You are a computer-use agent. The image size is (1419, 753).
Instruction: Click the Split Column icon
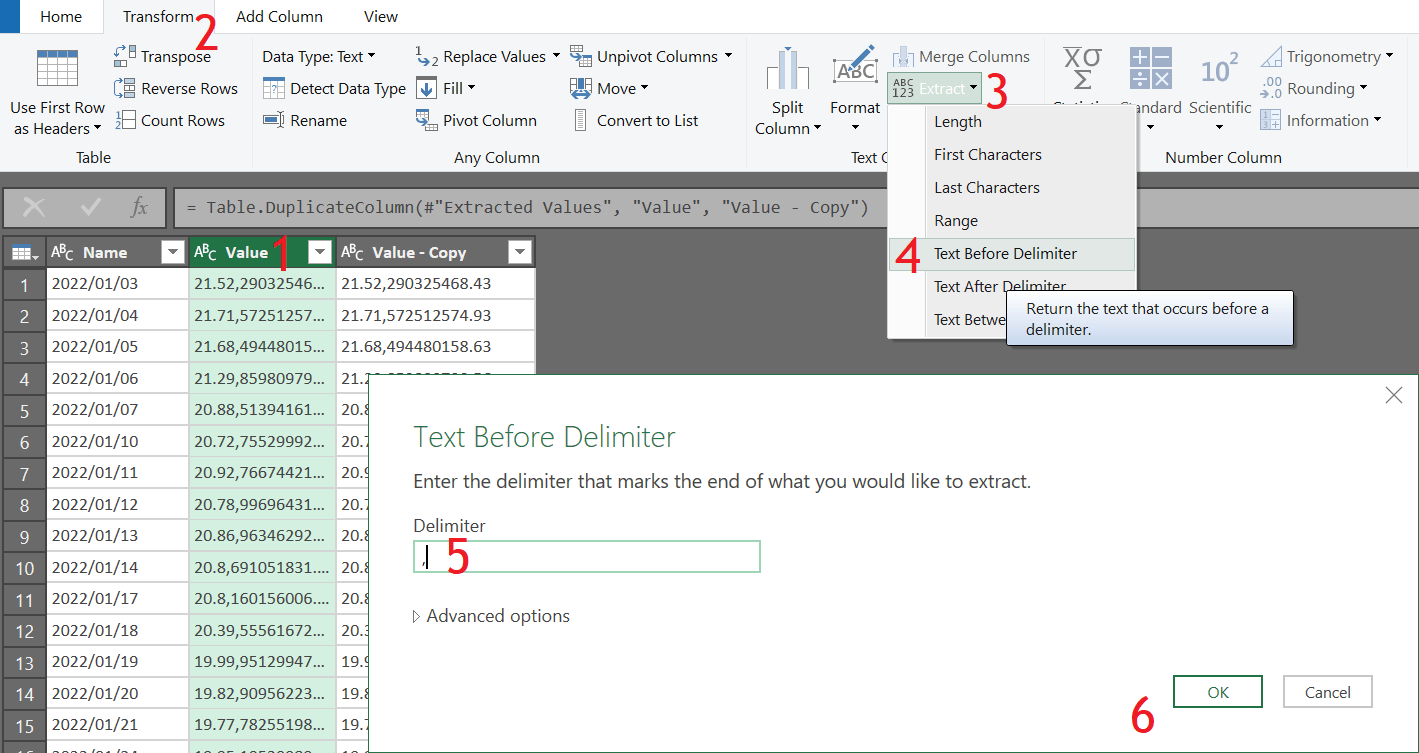pos(787,71)
